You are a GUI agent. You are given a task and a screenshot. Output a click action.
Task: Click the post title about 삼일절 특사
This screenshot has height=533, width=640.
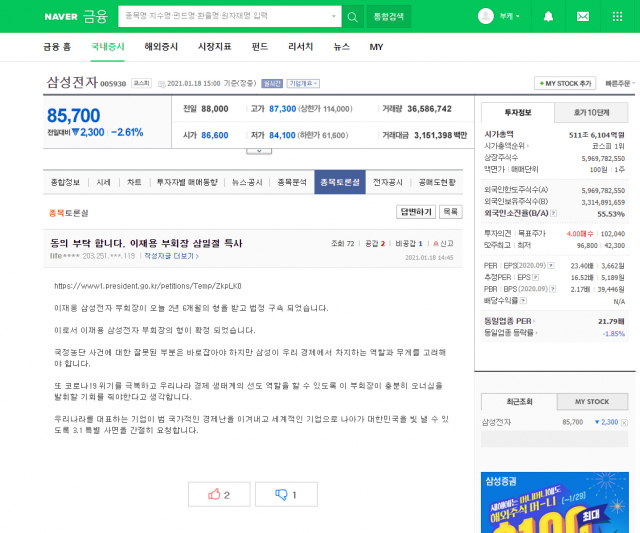pos(146,244)
